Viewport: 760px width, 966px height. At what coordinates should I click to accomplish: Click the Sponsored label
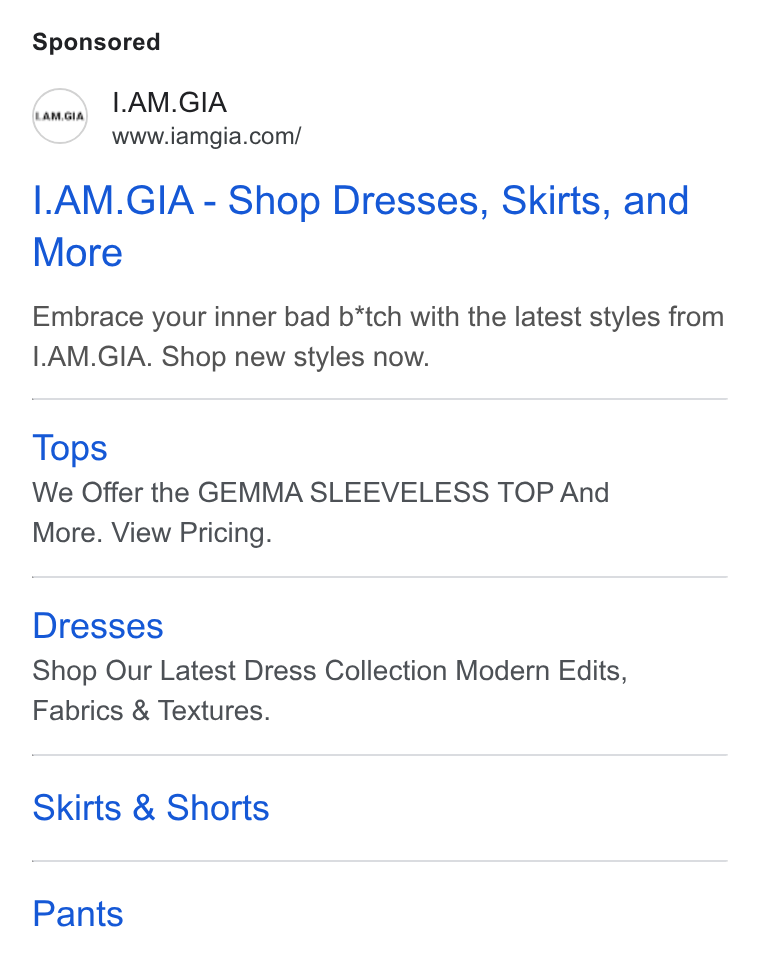click(x=96, y=42)
